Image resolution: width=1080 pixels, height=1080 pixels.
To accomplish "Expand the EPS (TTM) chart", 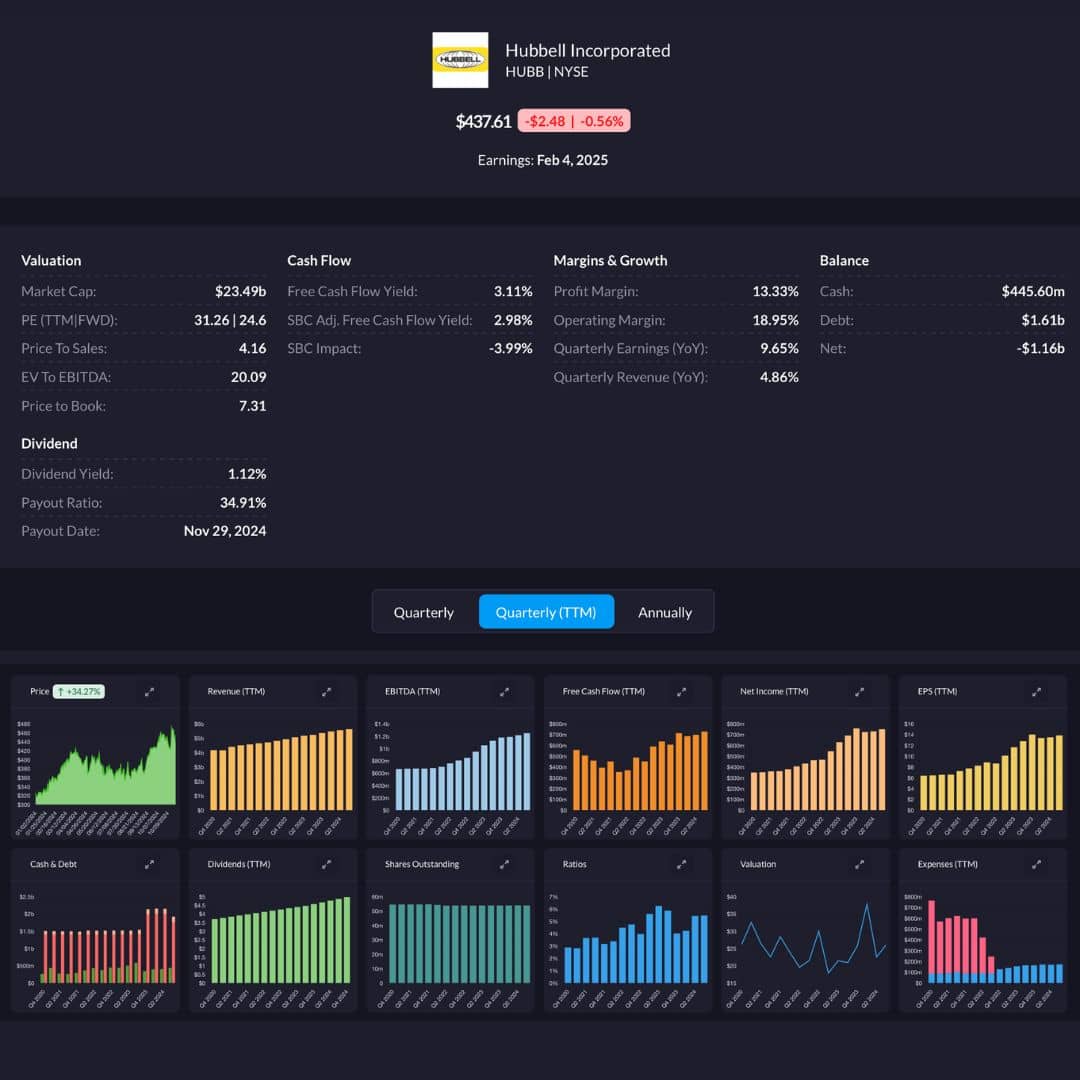I will tap(1036, 692).
